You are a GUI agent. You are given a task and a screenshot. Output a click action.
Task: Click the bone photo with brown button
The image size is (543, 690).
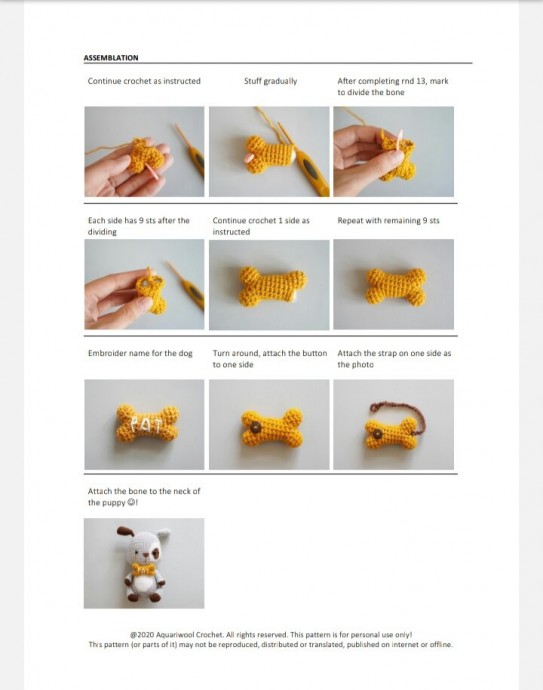tap(269, 425)
